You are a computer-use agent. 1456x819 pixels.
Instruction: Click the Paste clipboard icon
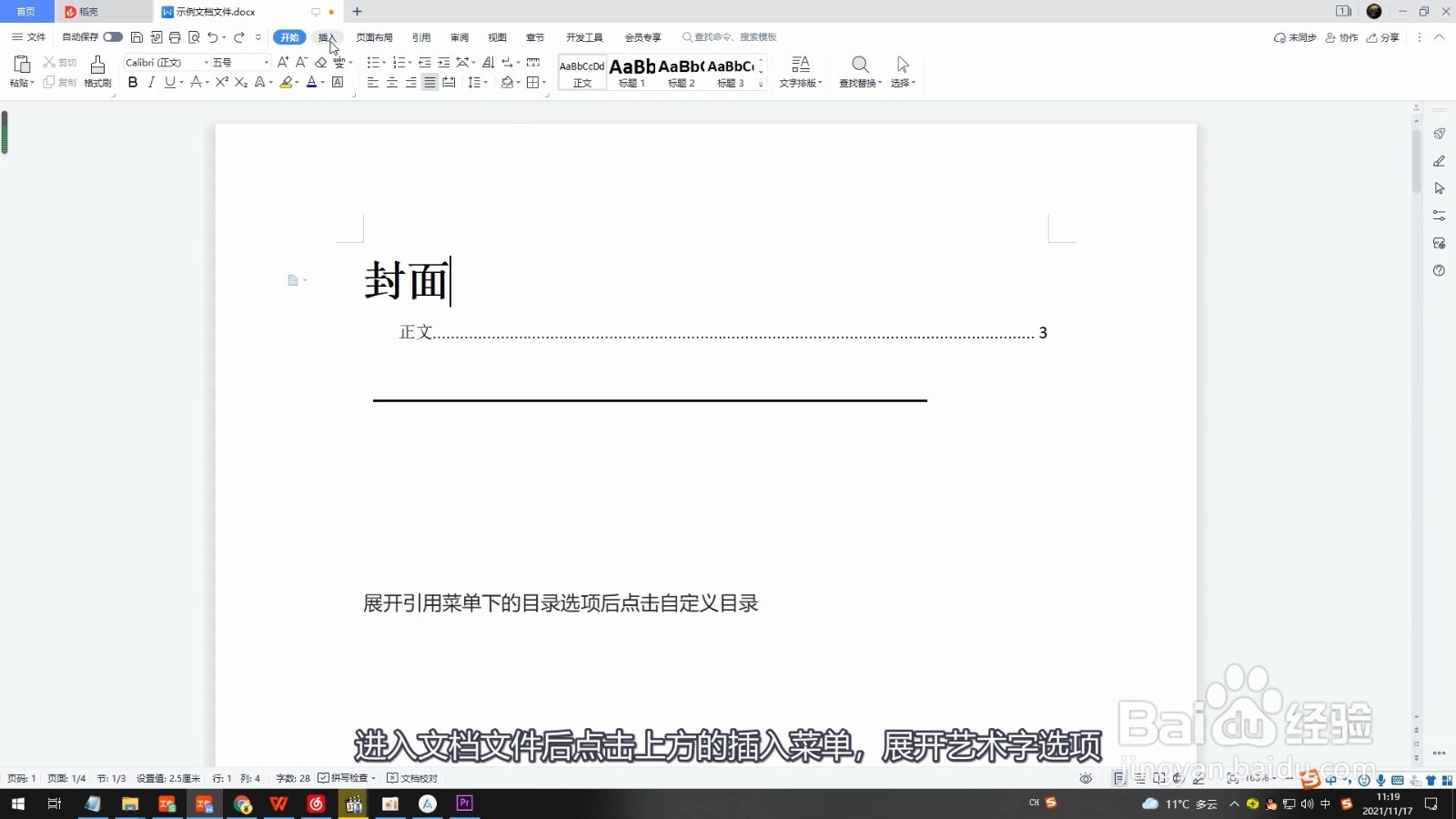[x=22, y=65]
